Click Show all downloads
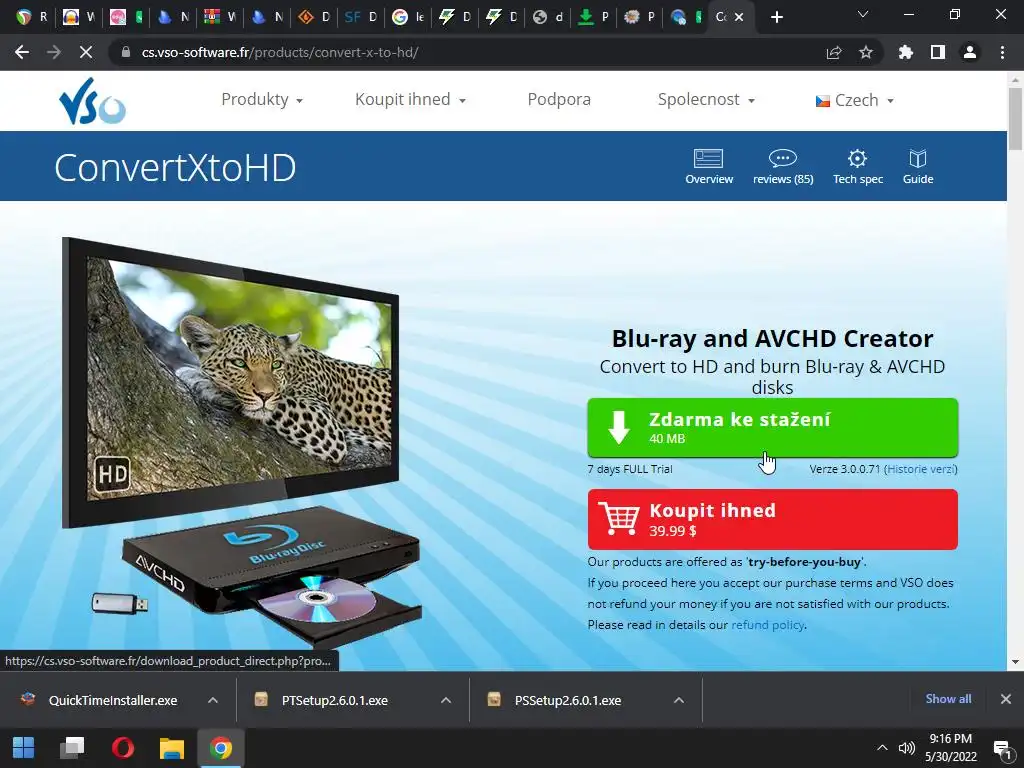The height and width of the screenshot is (768, 1024). click(948, 699)
